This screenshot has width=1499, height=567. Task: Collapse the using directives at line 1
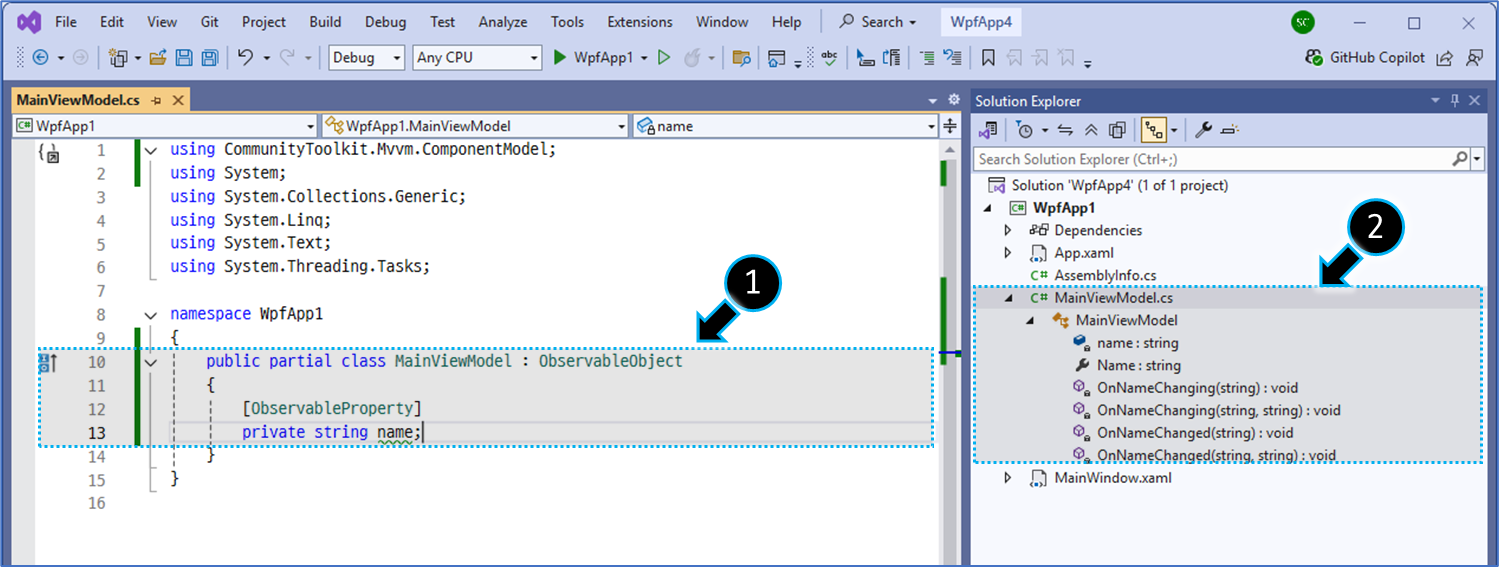tap(151, 150)
